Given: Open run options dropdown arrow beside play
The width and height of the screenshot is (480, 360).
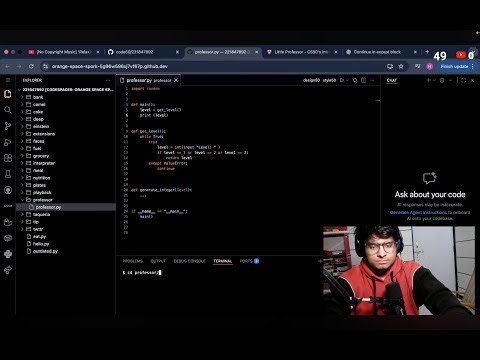Looking at the screenshot, I should (x=347, y=80).
